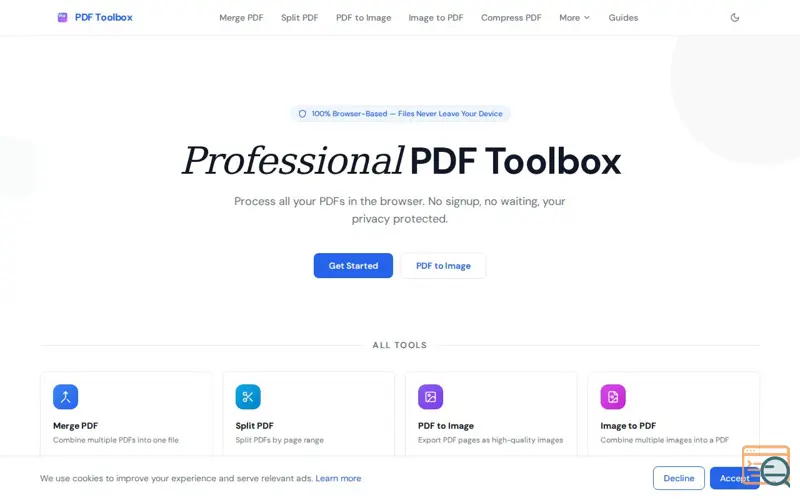Viewport: 800px width, 500px height.
Task: Click 'Split PDFs by page range' text
Action: click(280, 440)
